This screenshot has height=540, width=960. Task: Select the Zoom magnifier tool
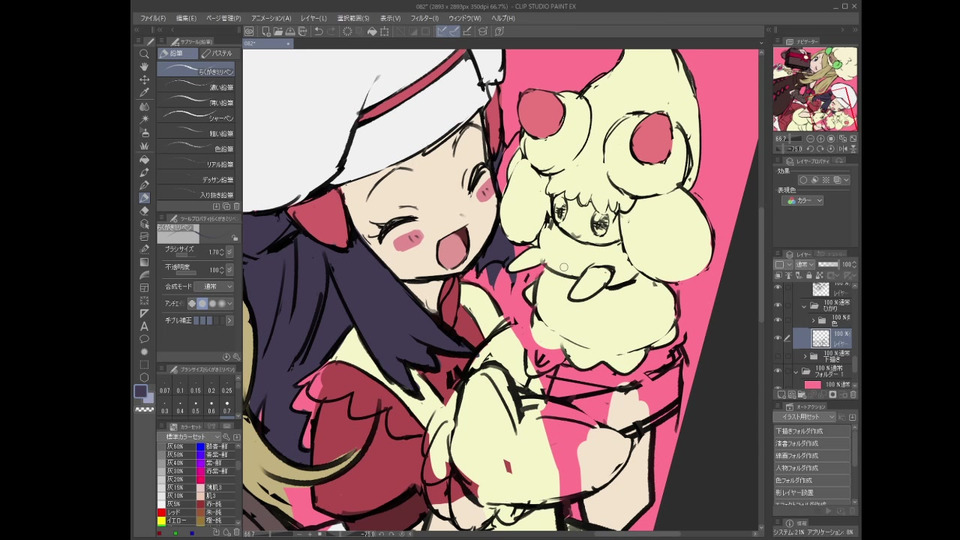click(x=144, y=54)
